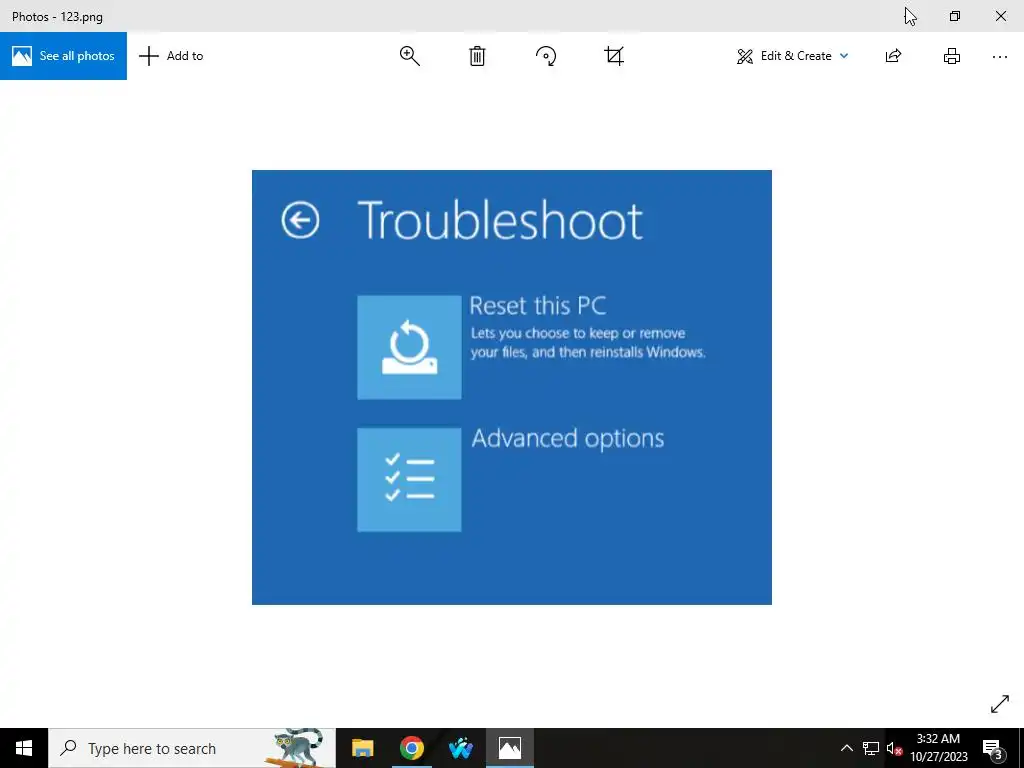Image resolution: width=1024 pixels, height=768 pixels.
Task: Click the Type here to search box
Action: [x=192, y=748]
